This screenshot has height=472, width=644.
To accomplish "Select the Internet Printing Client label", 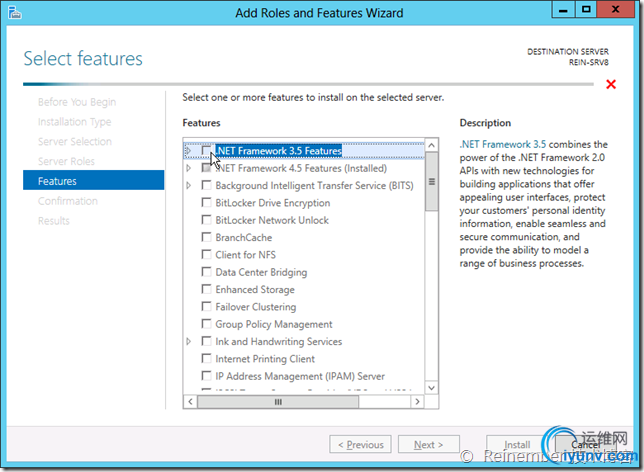I will (x=265, y=359).
